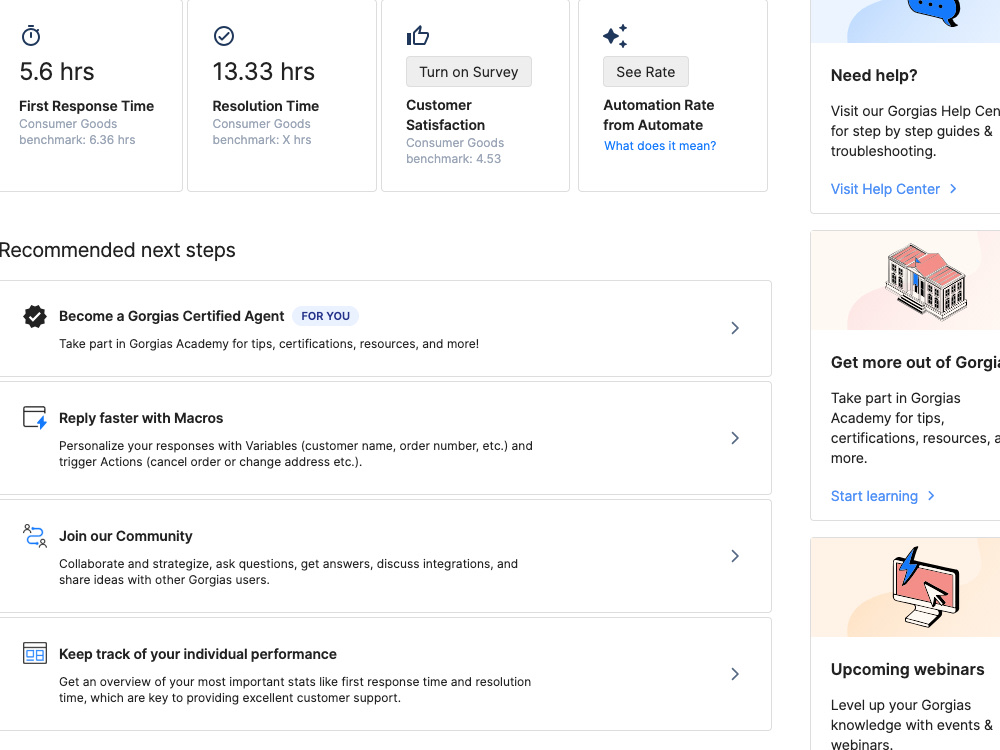Open Keep track of individual performance chevron
The height and width of the screenshot is (750, 1000).
[735, 674]
